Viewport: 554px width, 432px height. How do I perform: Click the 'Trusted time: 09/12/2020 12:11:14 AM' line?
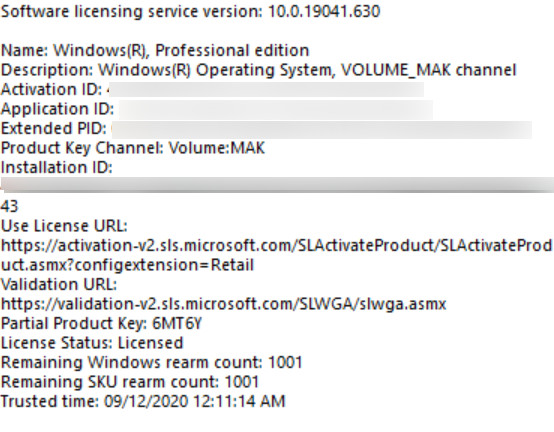pos(143,401)
